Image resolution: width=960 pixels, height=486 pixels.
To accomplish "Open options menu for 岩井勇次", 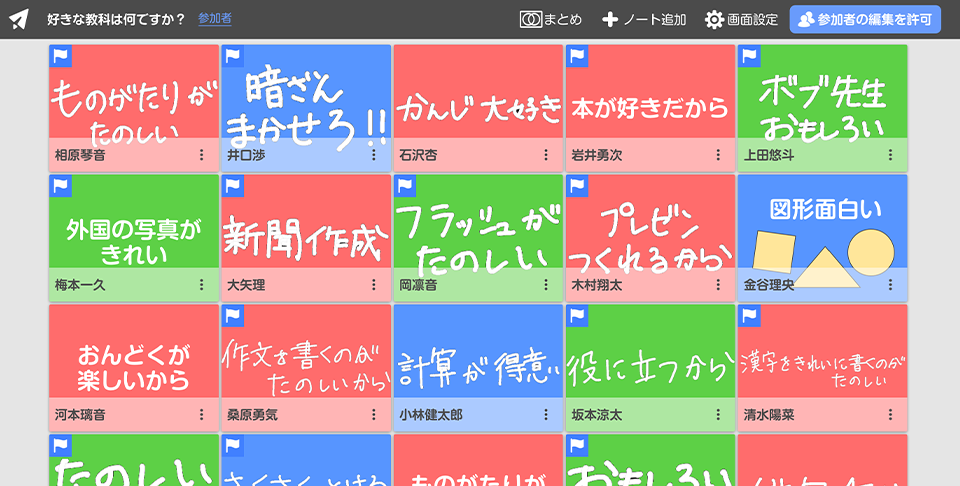I will pos(718,155).
